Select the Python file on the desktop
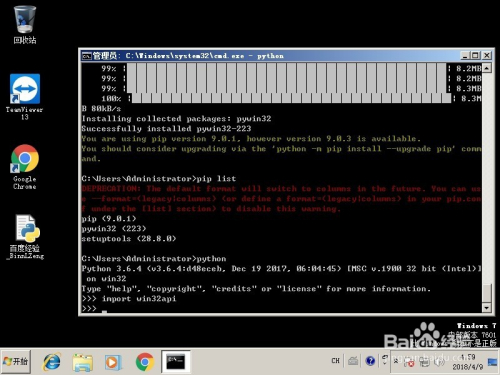Viewport: 500px width, 375px height. pos(26,237)
